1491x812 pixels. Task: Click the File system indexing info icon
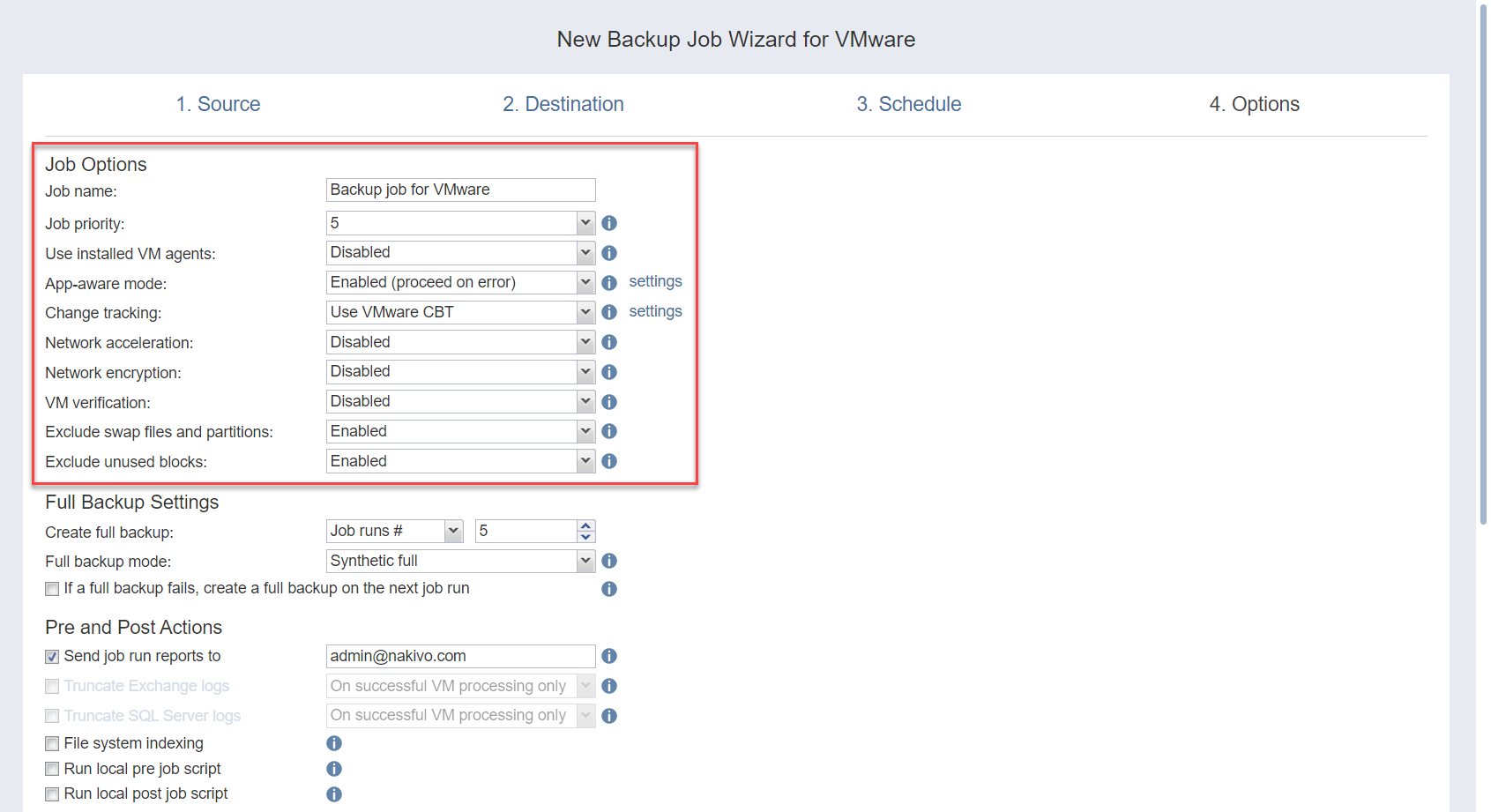pos(334,744)
